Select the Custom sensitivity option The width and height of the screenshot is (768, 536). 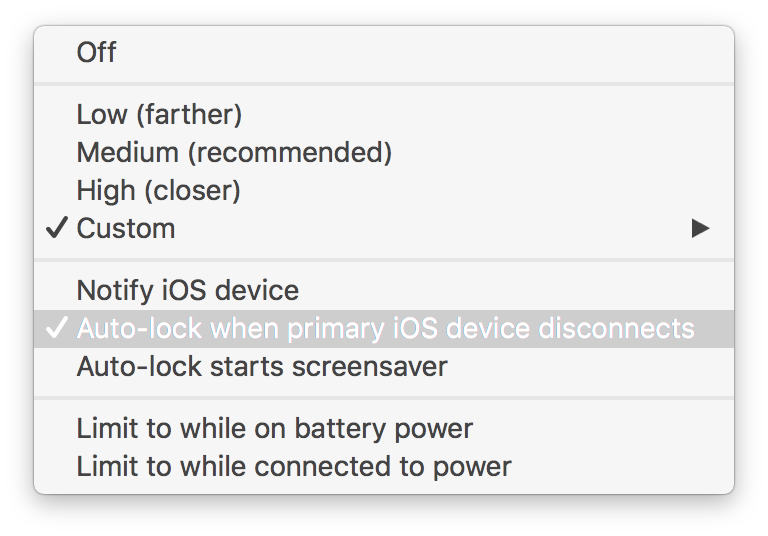(x=126, y=228)
